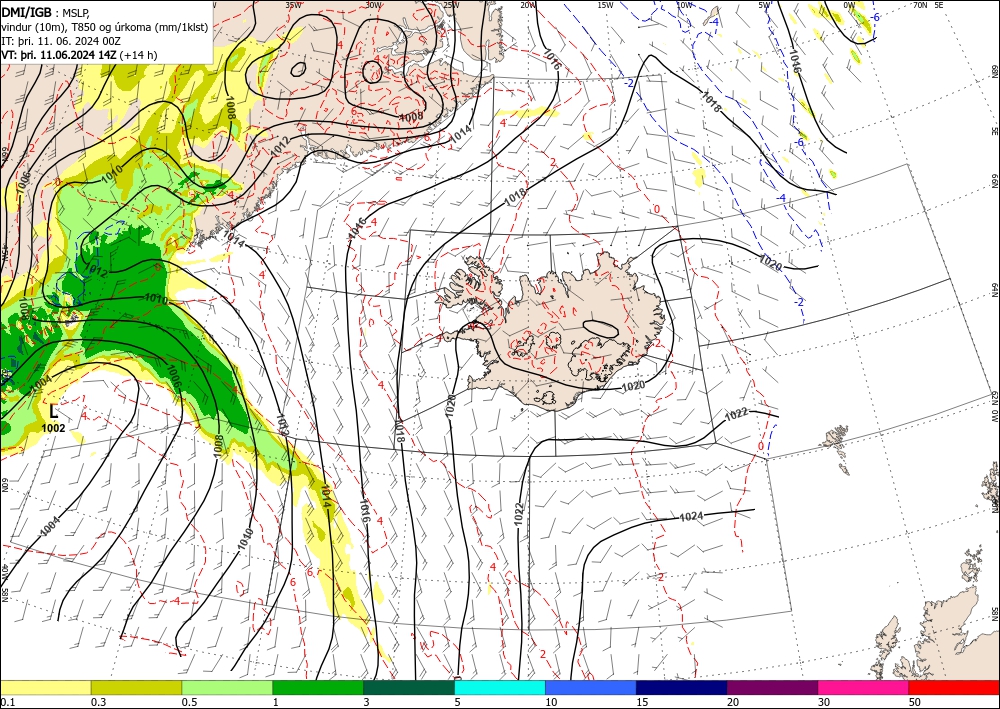Click the olive 0.3–0.5 legend swatch
The width and height of the screenshot is (1000, 709).
(x=136, y=687)
